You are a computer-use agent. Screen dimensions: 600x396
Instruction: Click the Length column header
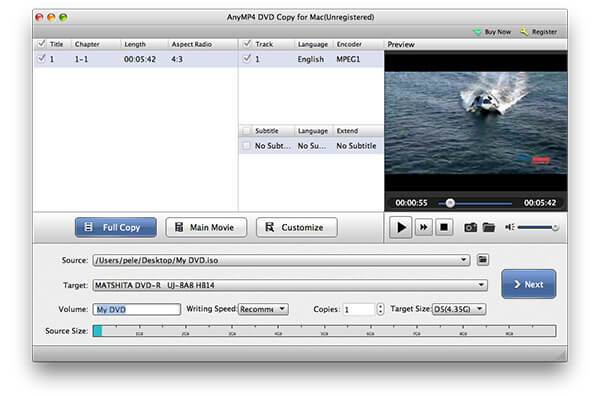[135, 44]
